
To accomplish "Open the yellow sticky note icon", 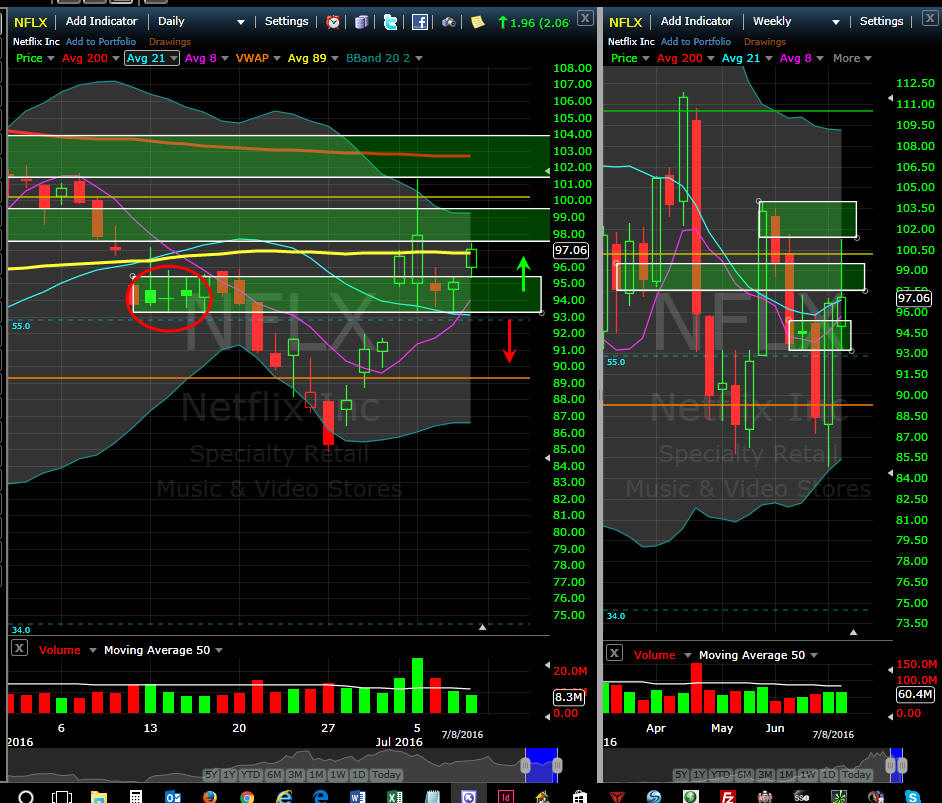I will 478,22.
